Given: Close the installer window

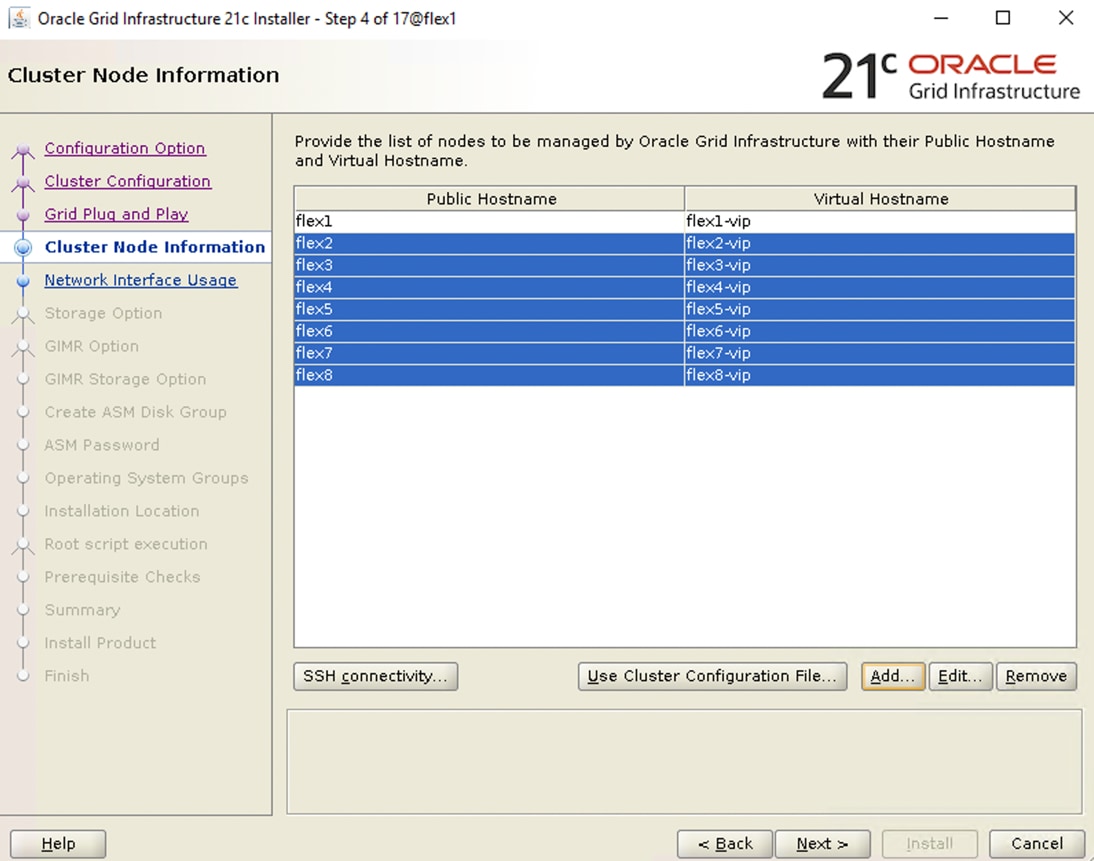Looking at the screenshot, I should point(1065,18).
